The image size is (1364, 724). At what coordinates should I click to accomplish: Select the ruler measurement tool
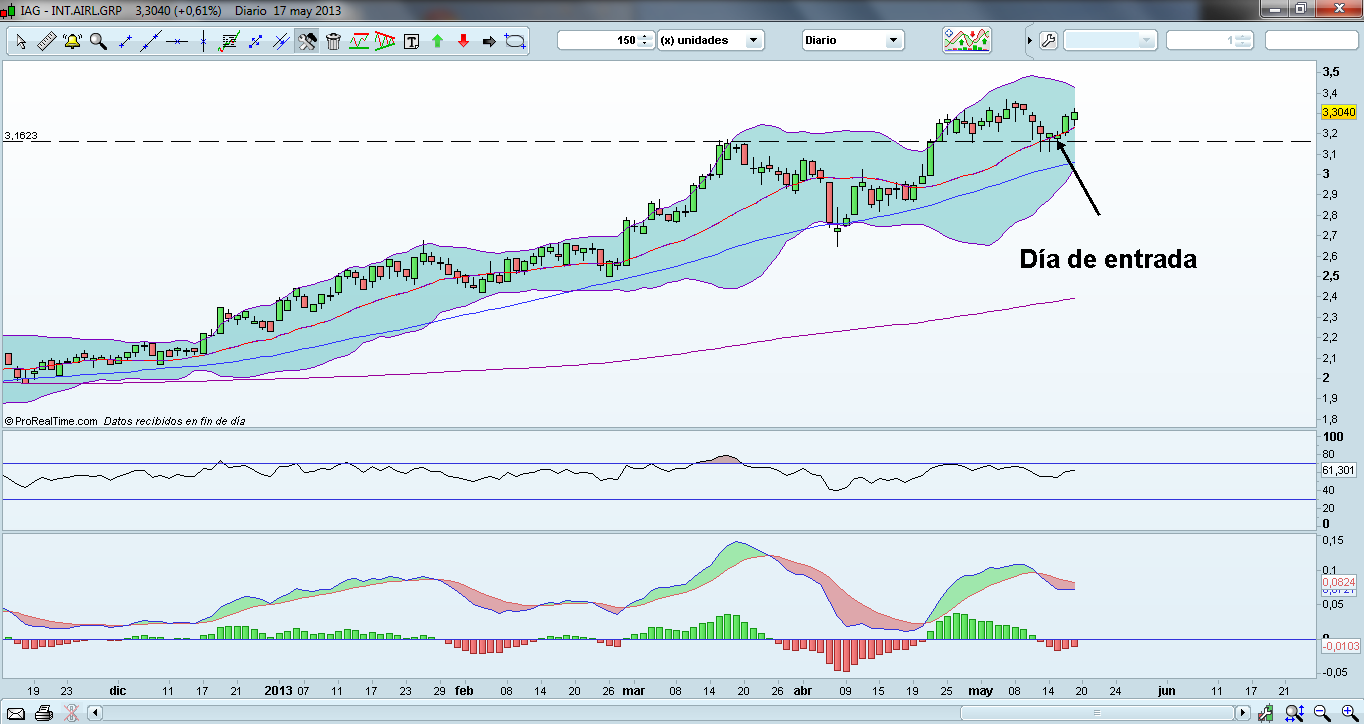47,41
